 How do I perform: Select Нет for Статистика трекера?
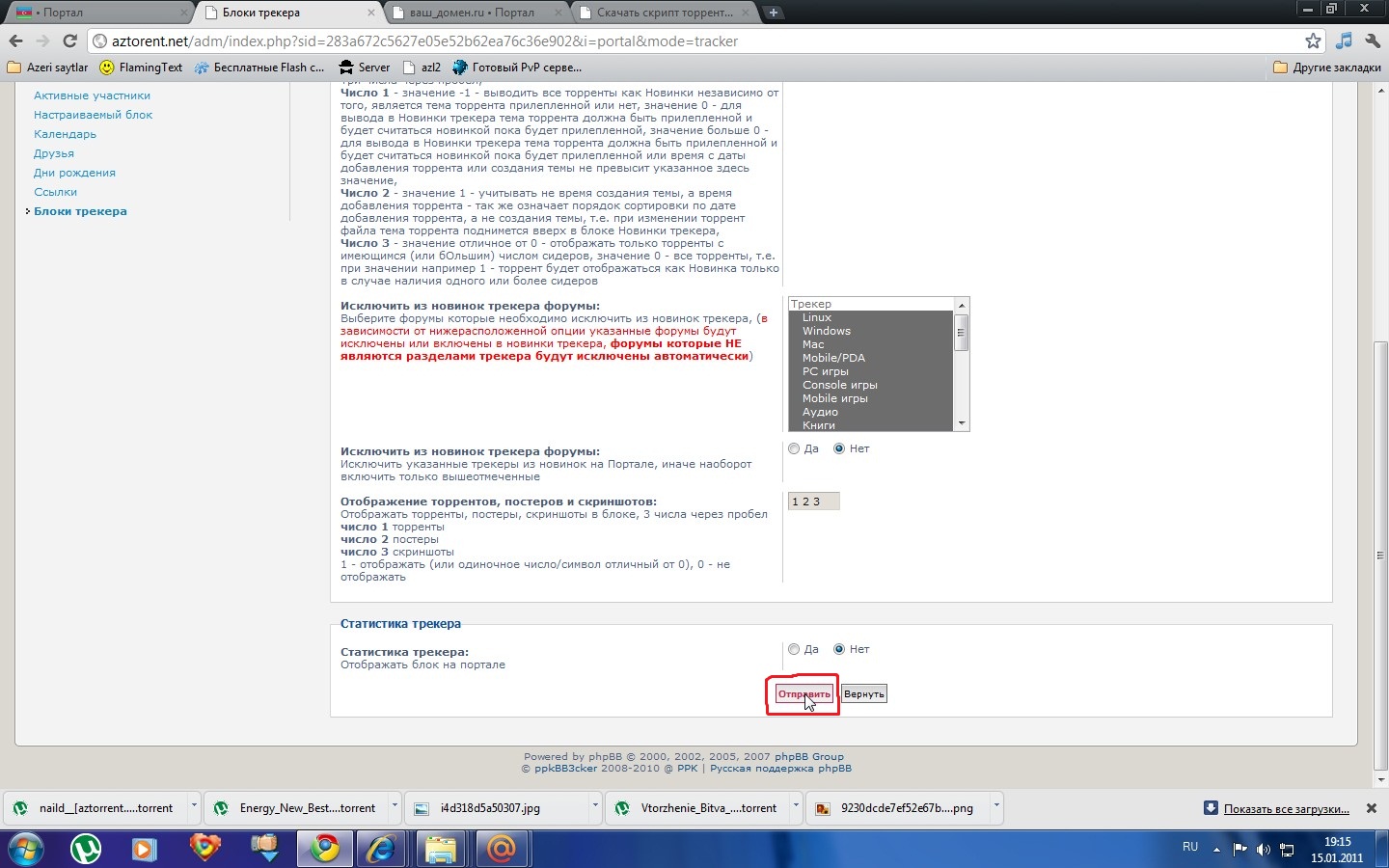coord(839,649)
